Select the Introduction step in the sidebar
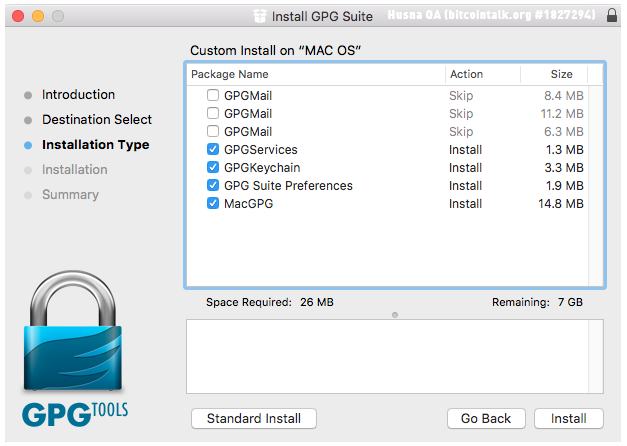627x446 pixels. 78,95
